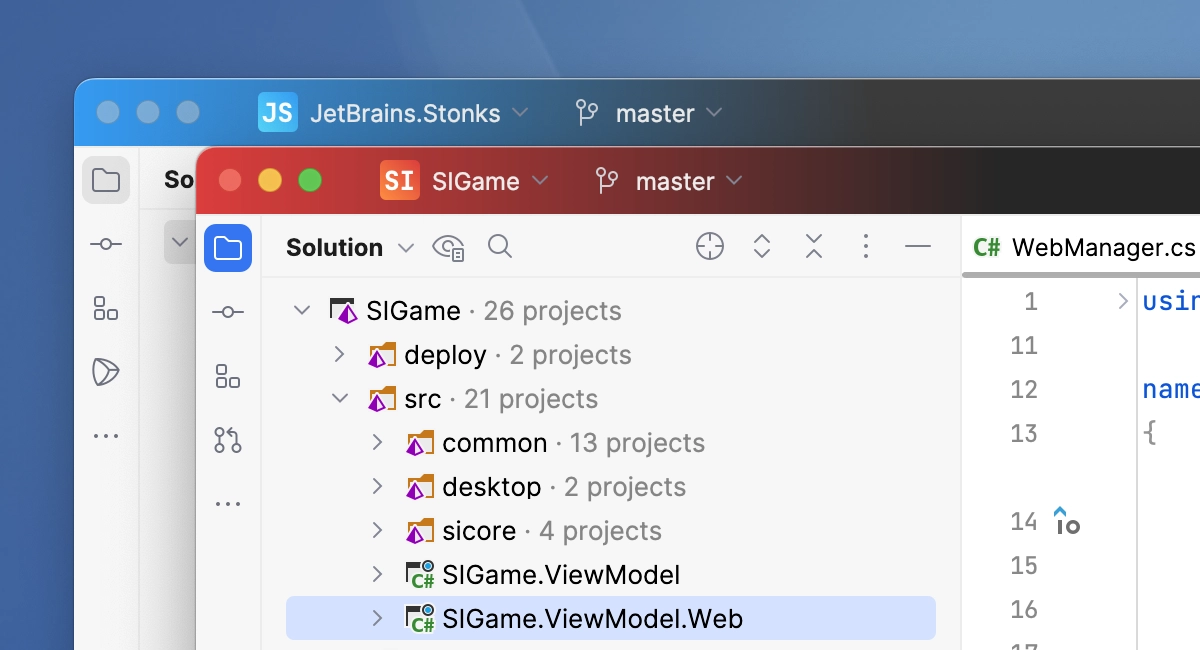
Task: Expand the SIGame.ViewModel project node
Action: 377,574
